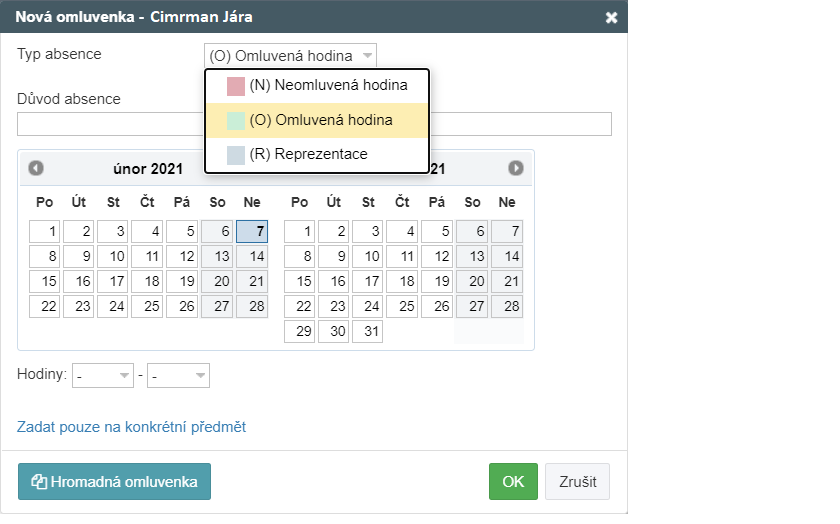Click the green Omluvená hodina color swatch
This screenshot has height=524, width=840.
tap(236, 120)
